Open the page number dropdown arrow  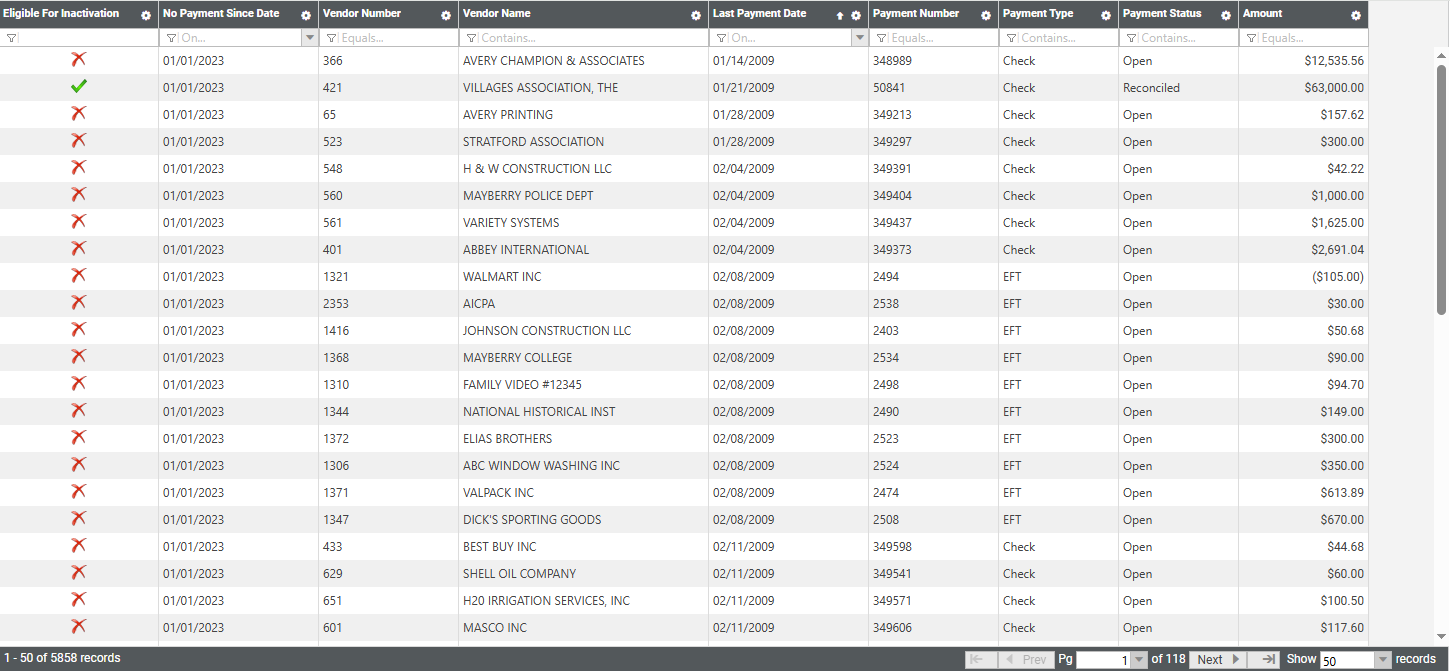(x=1139, y=660)
